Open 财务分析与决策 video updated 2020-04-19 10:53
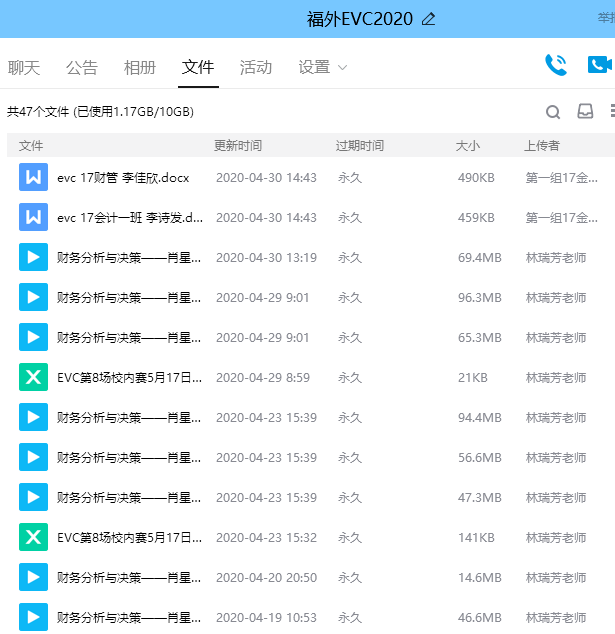Viewport: 615px width, 634px height. (129, 618)
